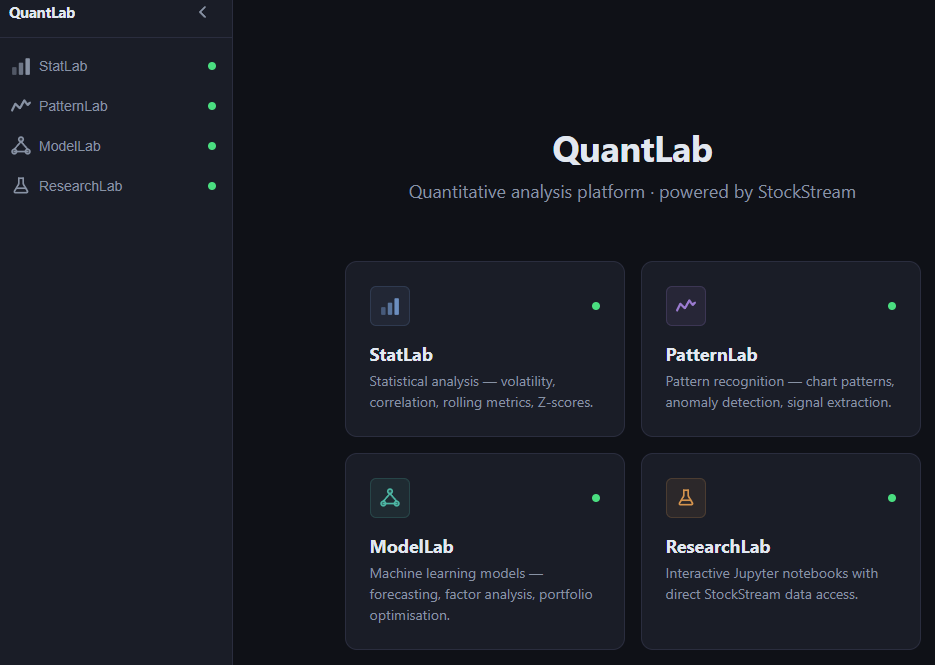The image size is (935, 665).
Task: Click the ModelLab network node sidebar icon
Action: point(20,146)
